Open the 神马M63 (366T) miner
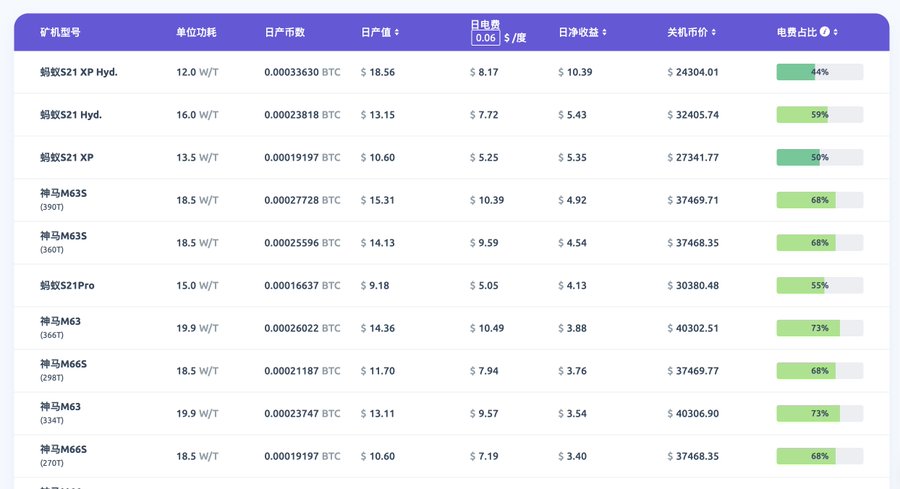The width and height of the screenshot is (900, 489). click(x=60, y=327)
